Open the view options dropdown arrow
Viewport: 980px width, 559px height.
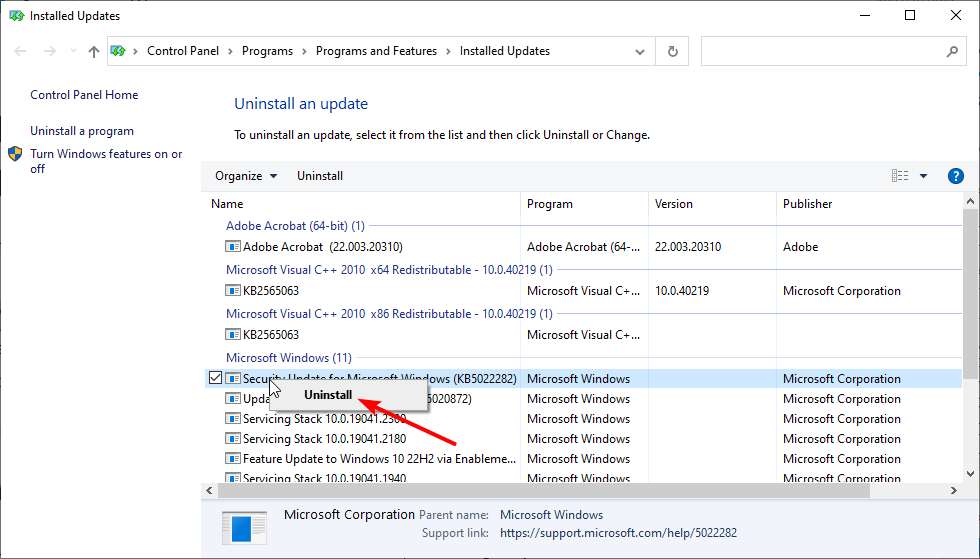pos(924,176)
